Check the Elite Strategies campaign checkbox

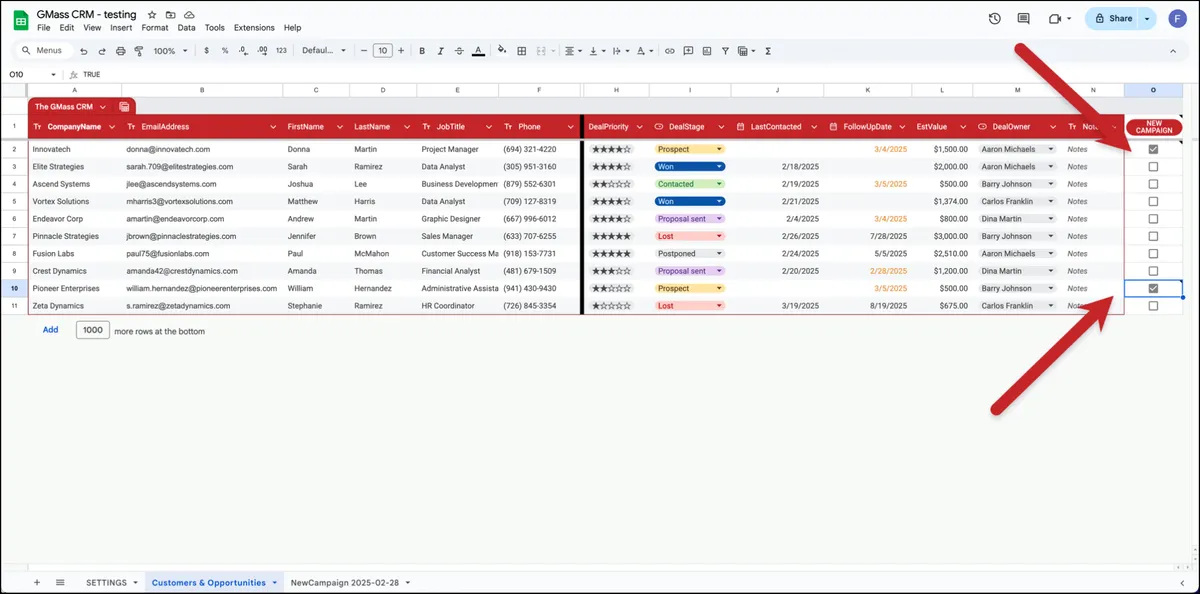point(1153,167)
